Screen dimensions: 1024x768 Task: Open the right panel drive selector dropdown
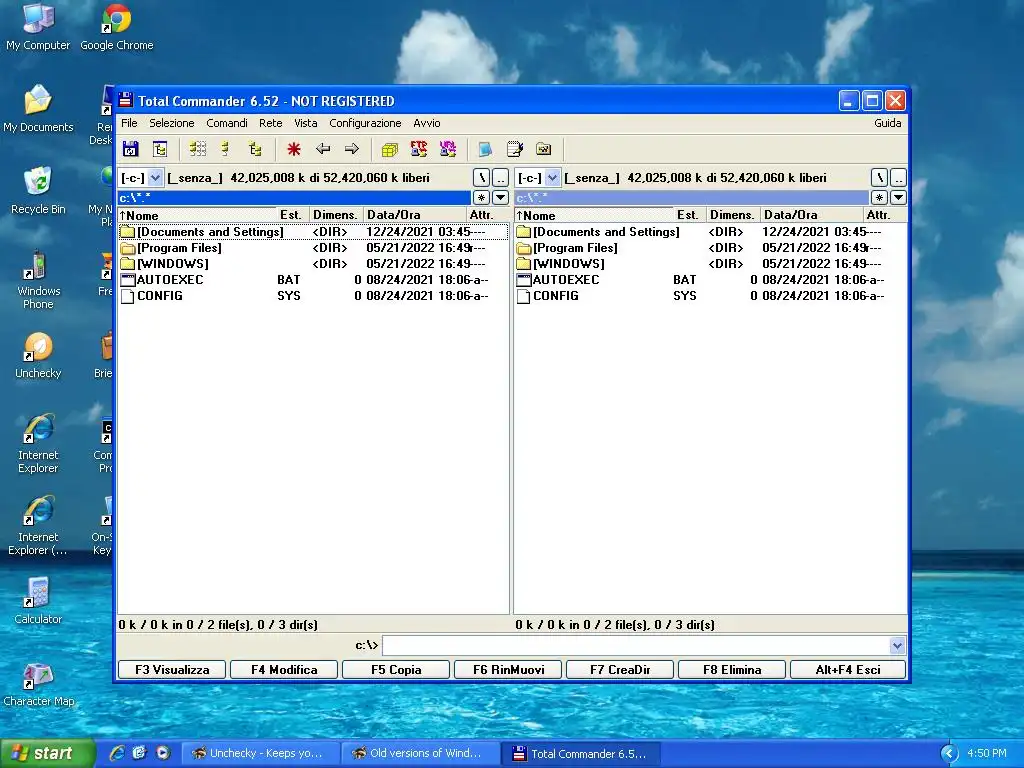coord(552,178)
